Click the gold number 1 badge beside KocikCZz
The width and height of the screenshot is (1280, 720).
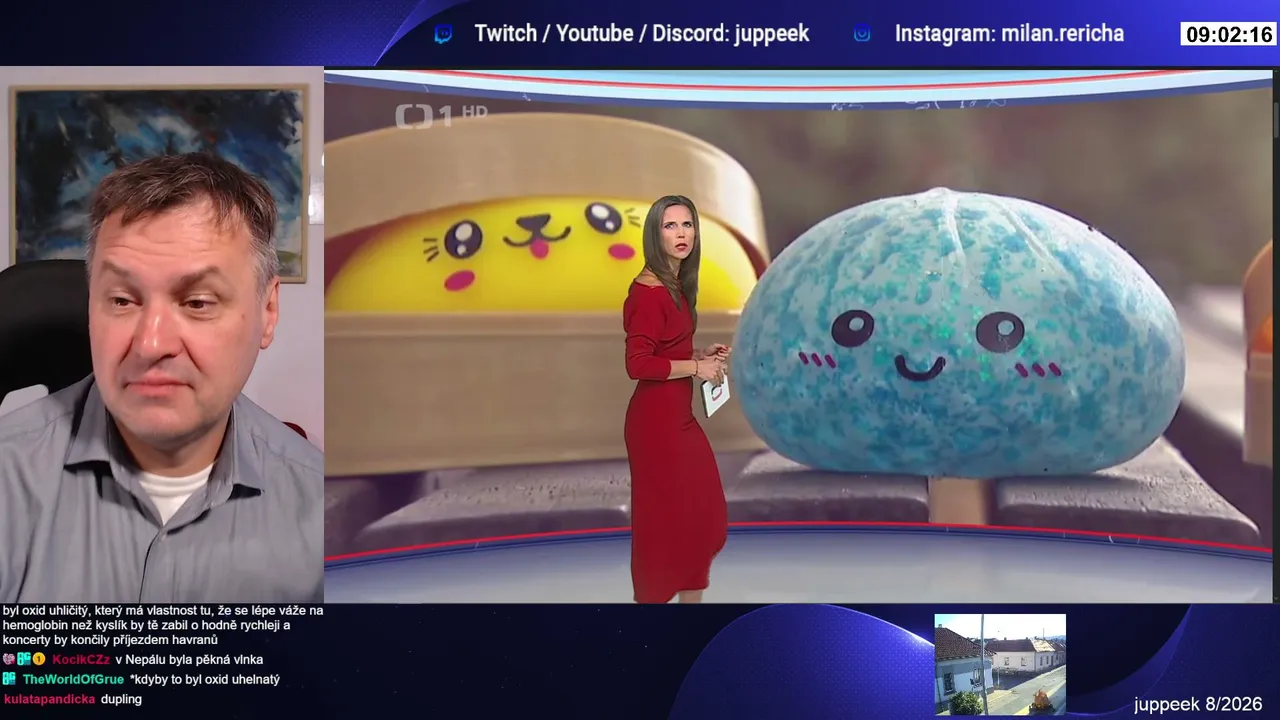point(39,659)
